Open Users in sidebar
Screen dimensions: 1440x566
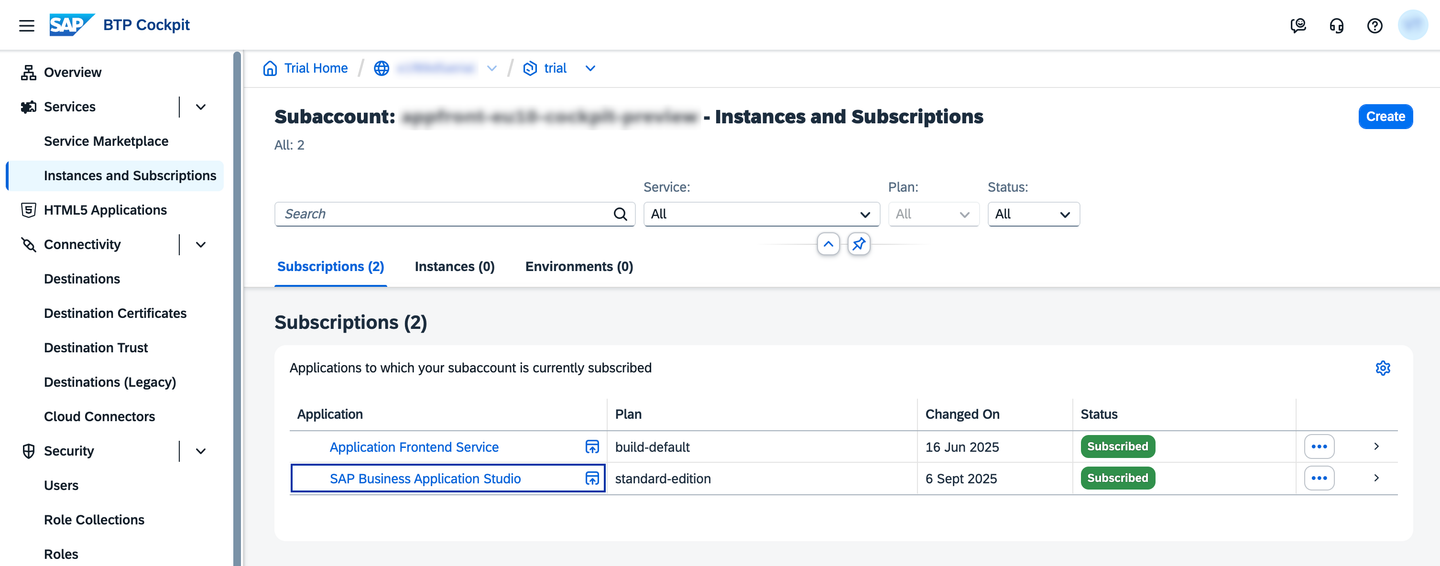click(x=61, y=486)
